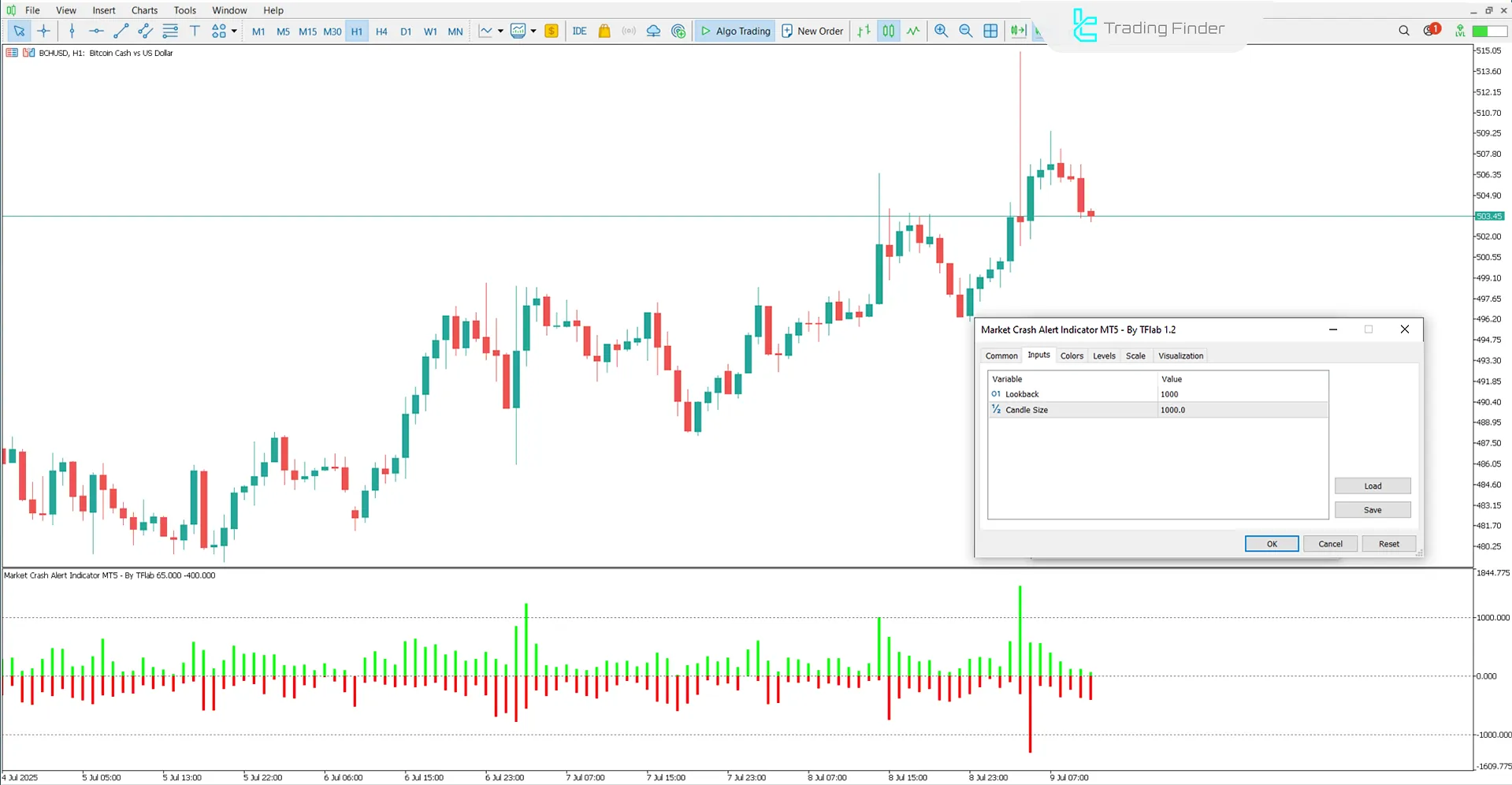Select the Crosshair tool
This screenshot has height=785, width=1512.
pyautogui.click(x=43, y=31)
